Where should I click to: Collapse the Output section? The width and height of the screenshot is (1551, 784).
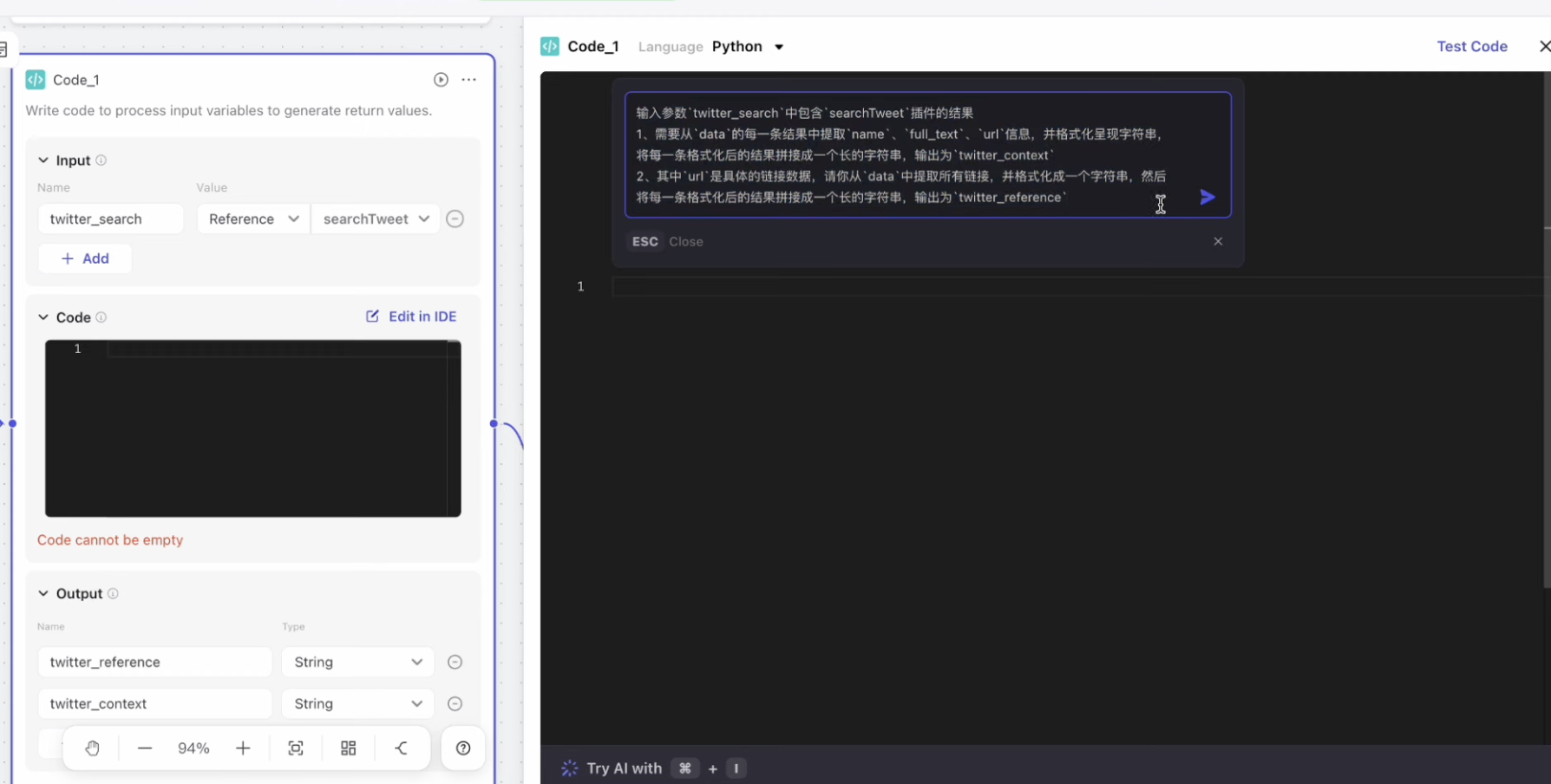(43, 594)
